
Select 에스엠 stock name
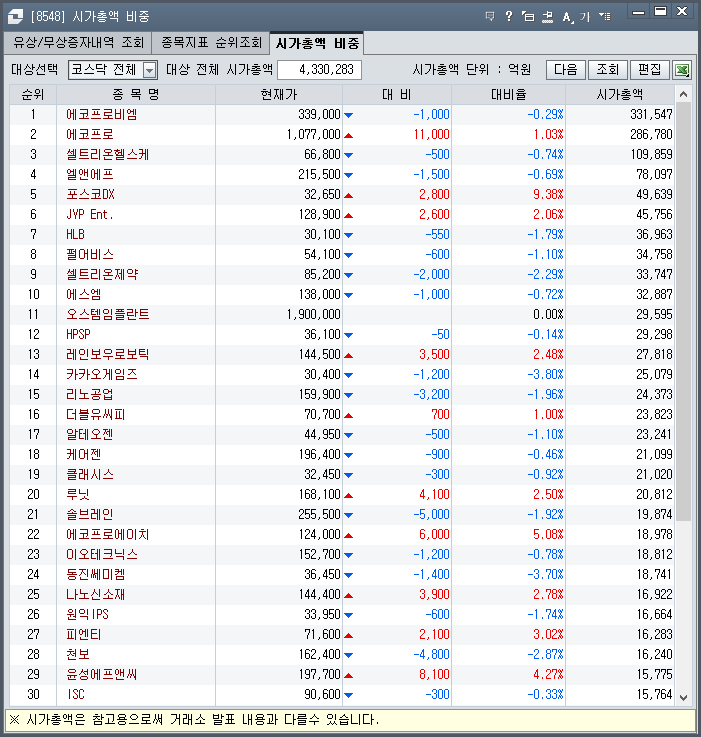point(84,294)
